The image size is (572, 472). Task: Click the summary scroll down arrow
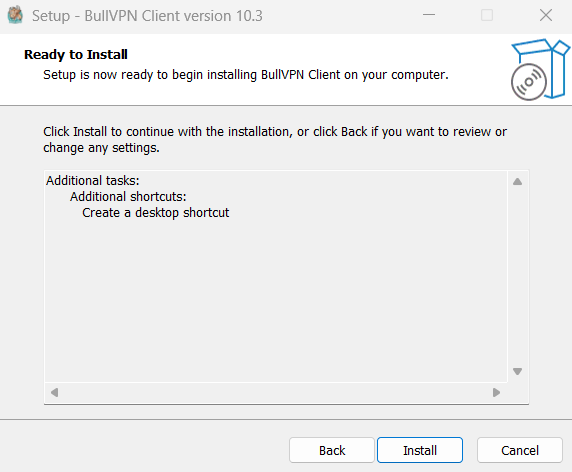(x=517, y=371)
